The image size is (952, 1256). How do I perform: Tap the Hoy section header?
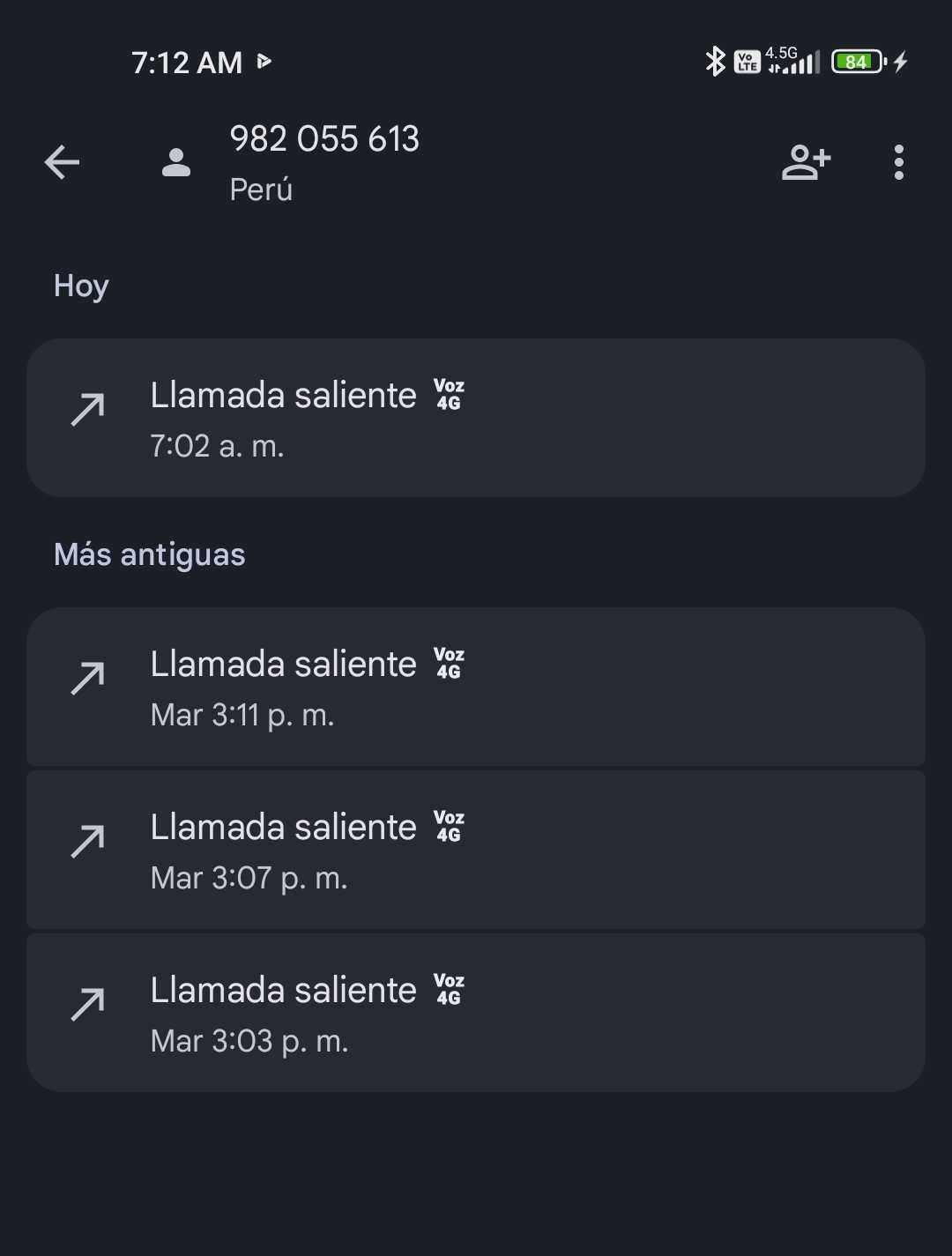click(x=81, y=286)
